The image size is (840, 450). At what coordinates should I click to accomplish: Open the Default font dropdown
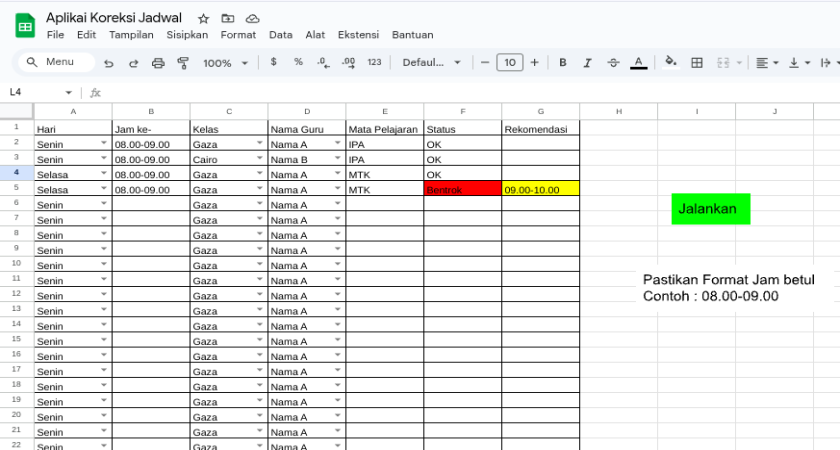pos(431,62)
